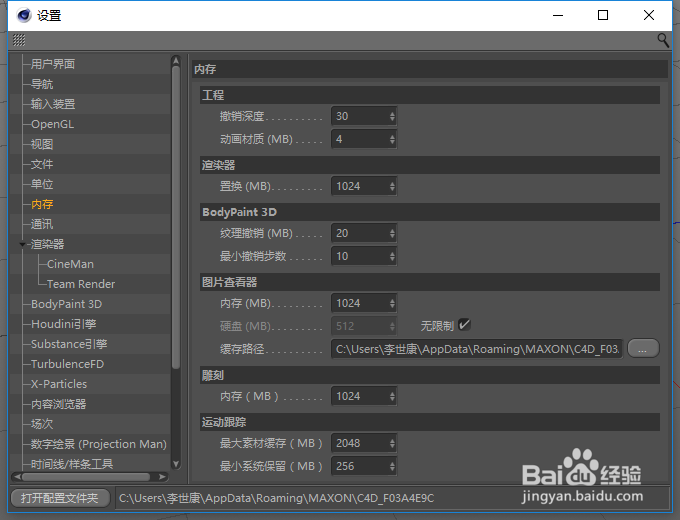
Task: Click the grip handle icon in toolbar
Action: [19, 40]
